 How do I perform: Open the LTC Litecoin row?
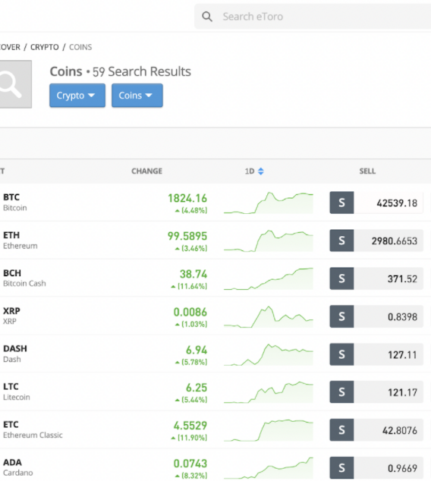click(215, 392)
